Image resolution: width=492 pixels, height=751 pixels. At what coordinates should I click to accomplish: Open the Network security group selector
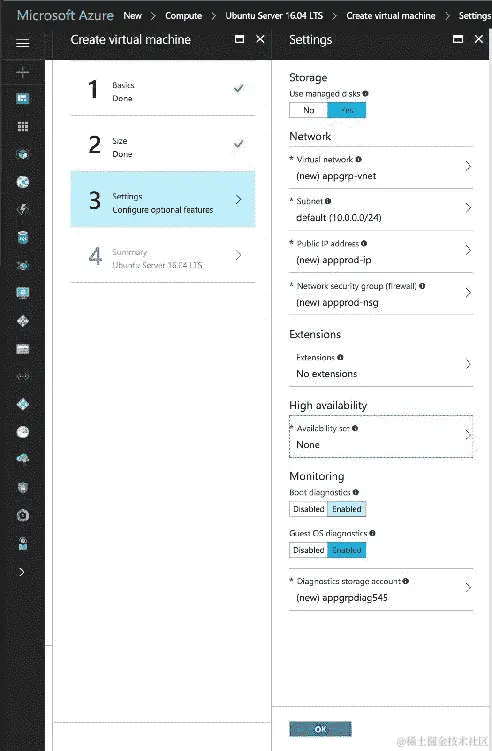coord(381,294)
